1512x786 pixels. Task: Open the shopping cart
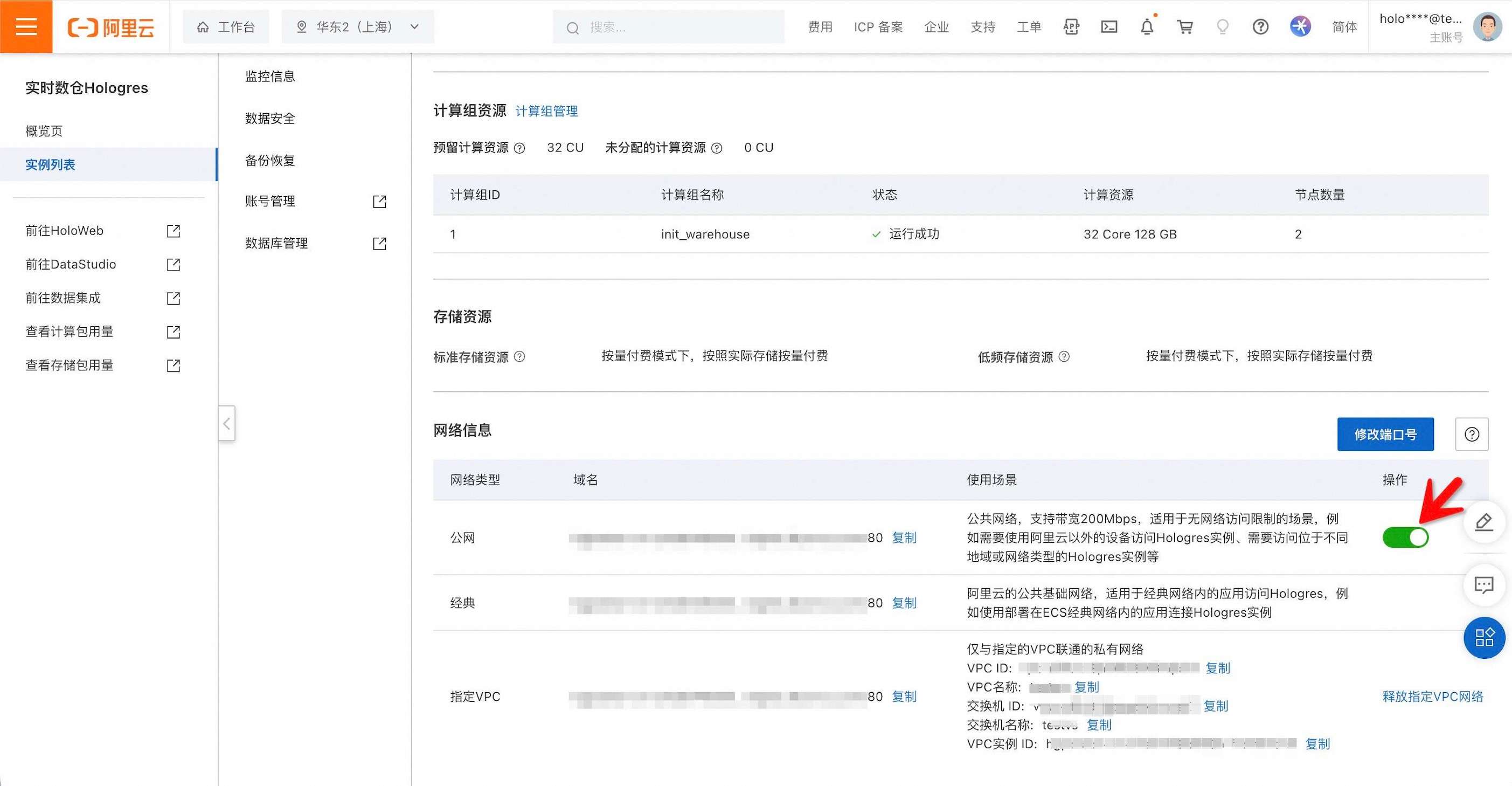(x=1185, y=27)
